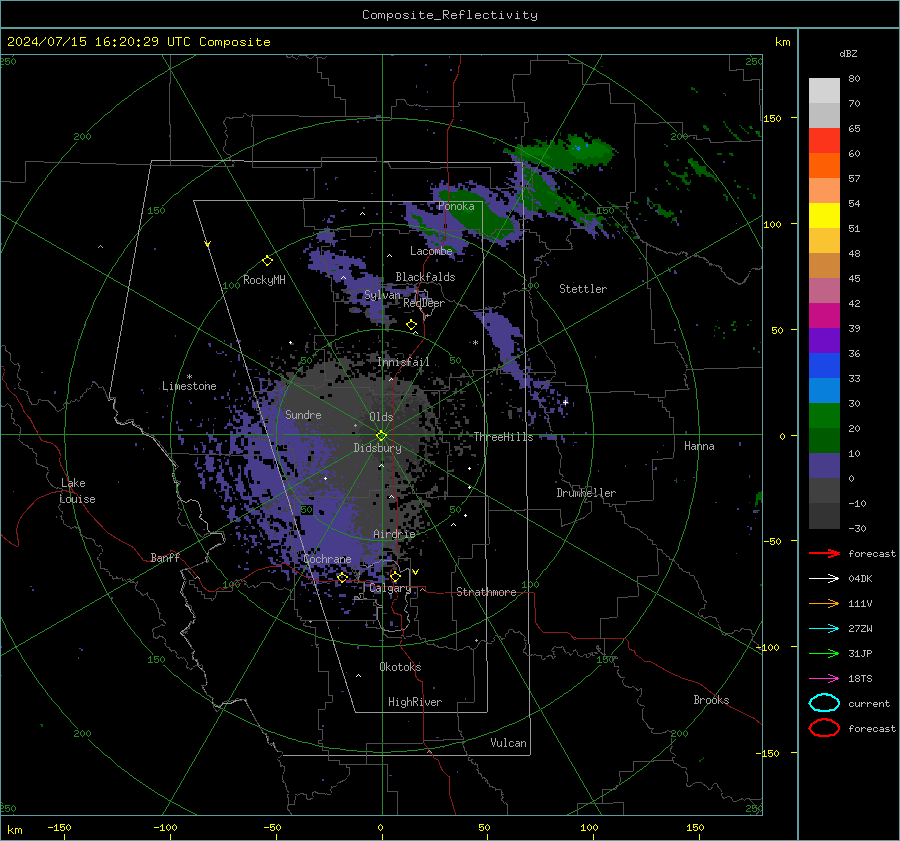Select the orange 57–60 dBZ color swatch
Viewport: 900px width, 841px height.
coord(824,165)
